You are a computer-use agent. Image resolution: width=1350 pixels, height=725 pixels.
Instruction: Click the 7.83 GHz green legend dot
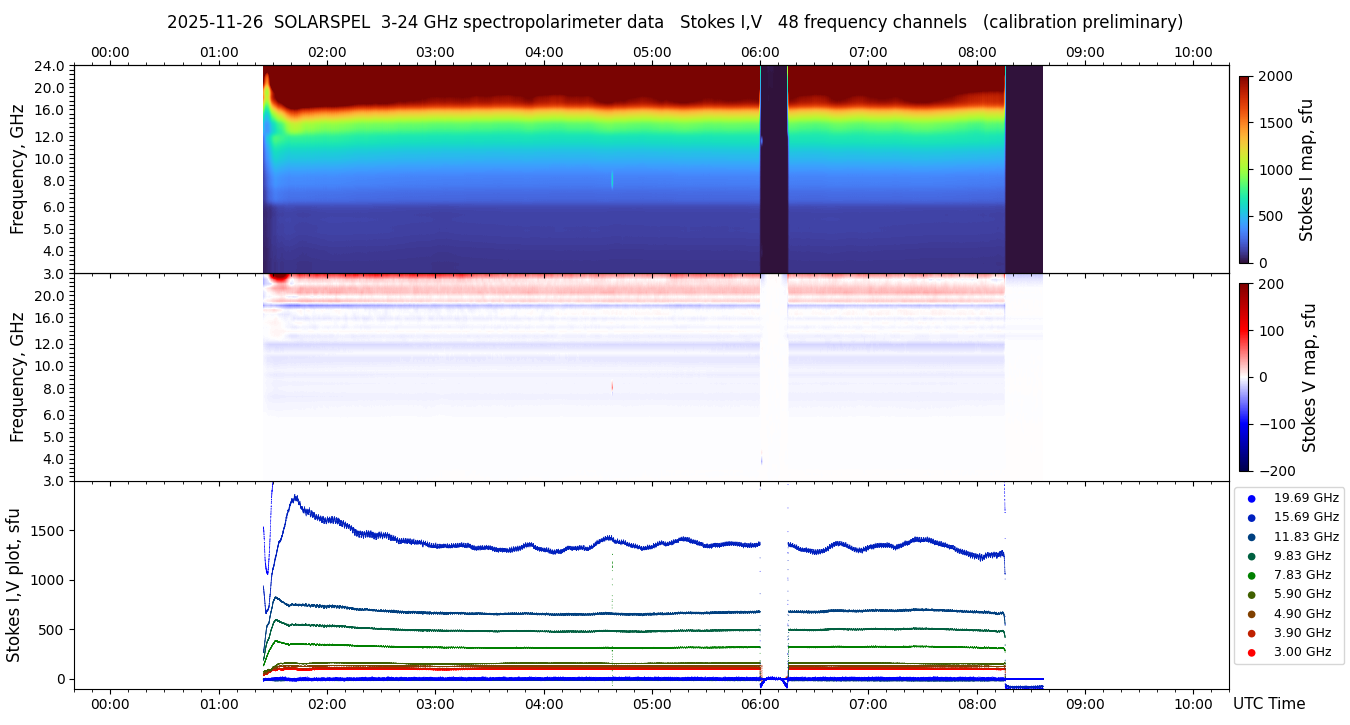[x=1251, y=575]
